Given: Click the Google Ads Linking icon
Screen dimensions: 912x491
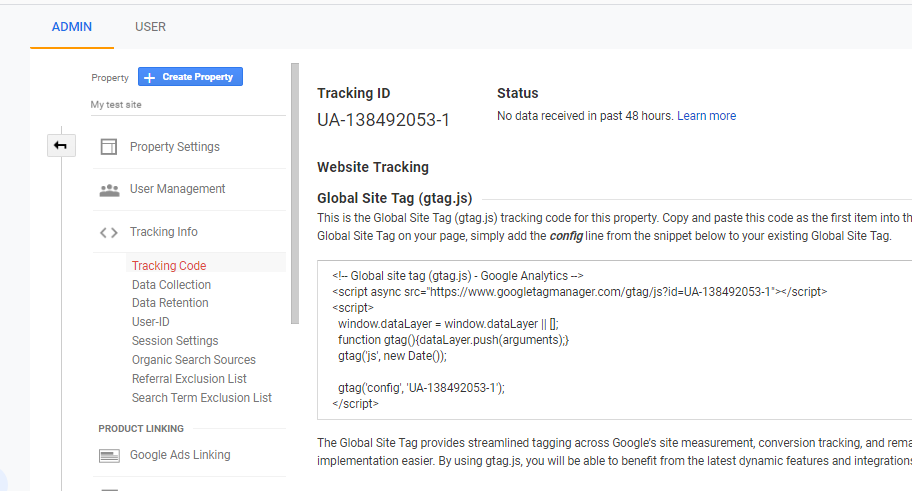Looking at the screenshot, I should tap(109, 456).
